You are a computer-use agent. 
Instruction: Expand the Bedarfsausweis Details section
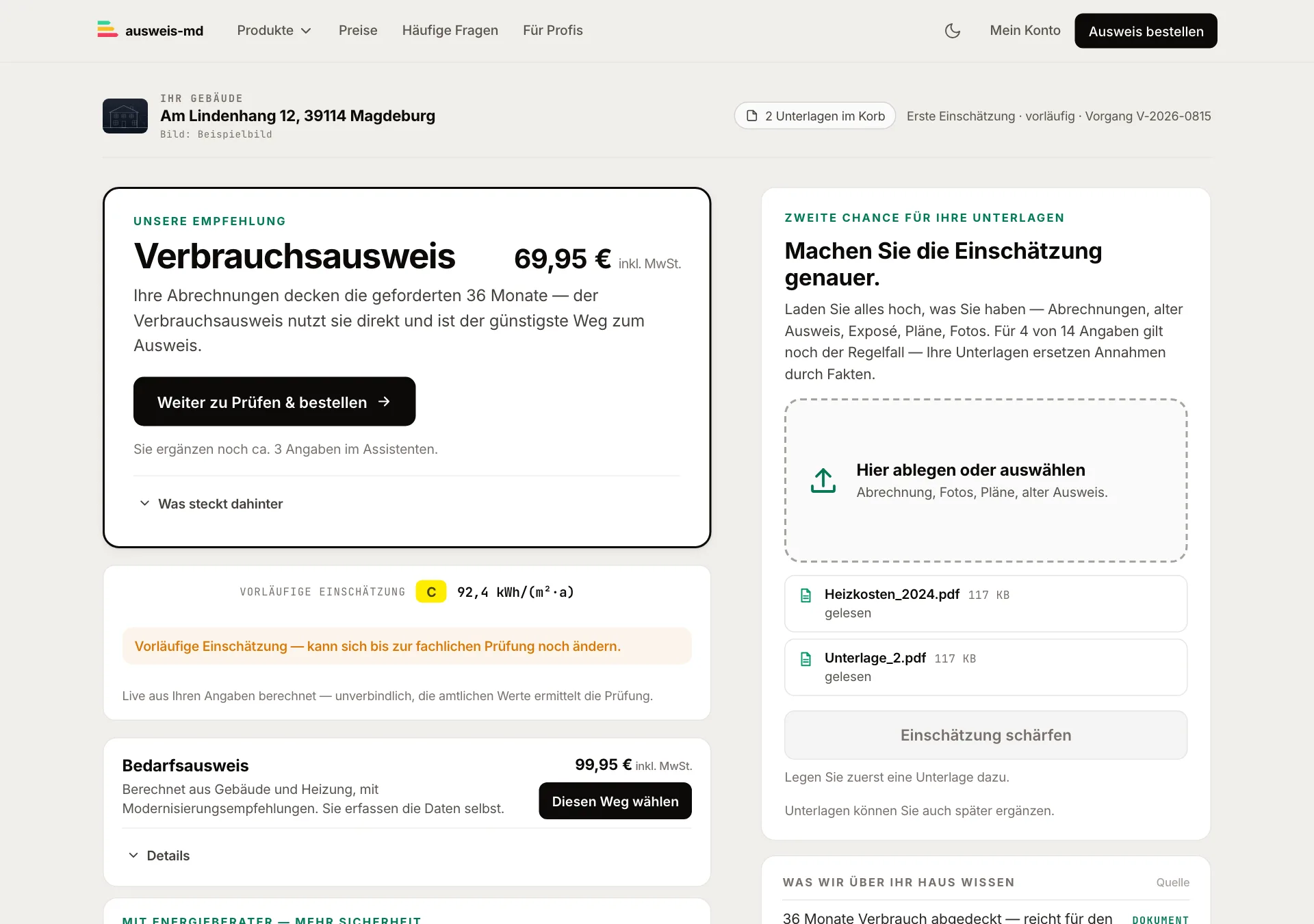159,856
